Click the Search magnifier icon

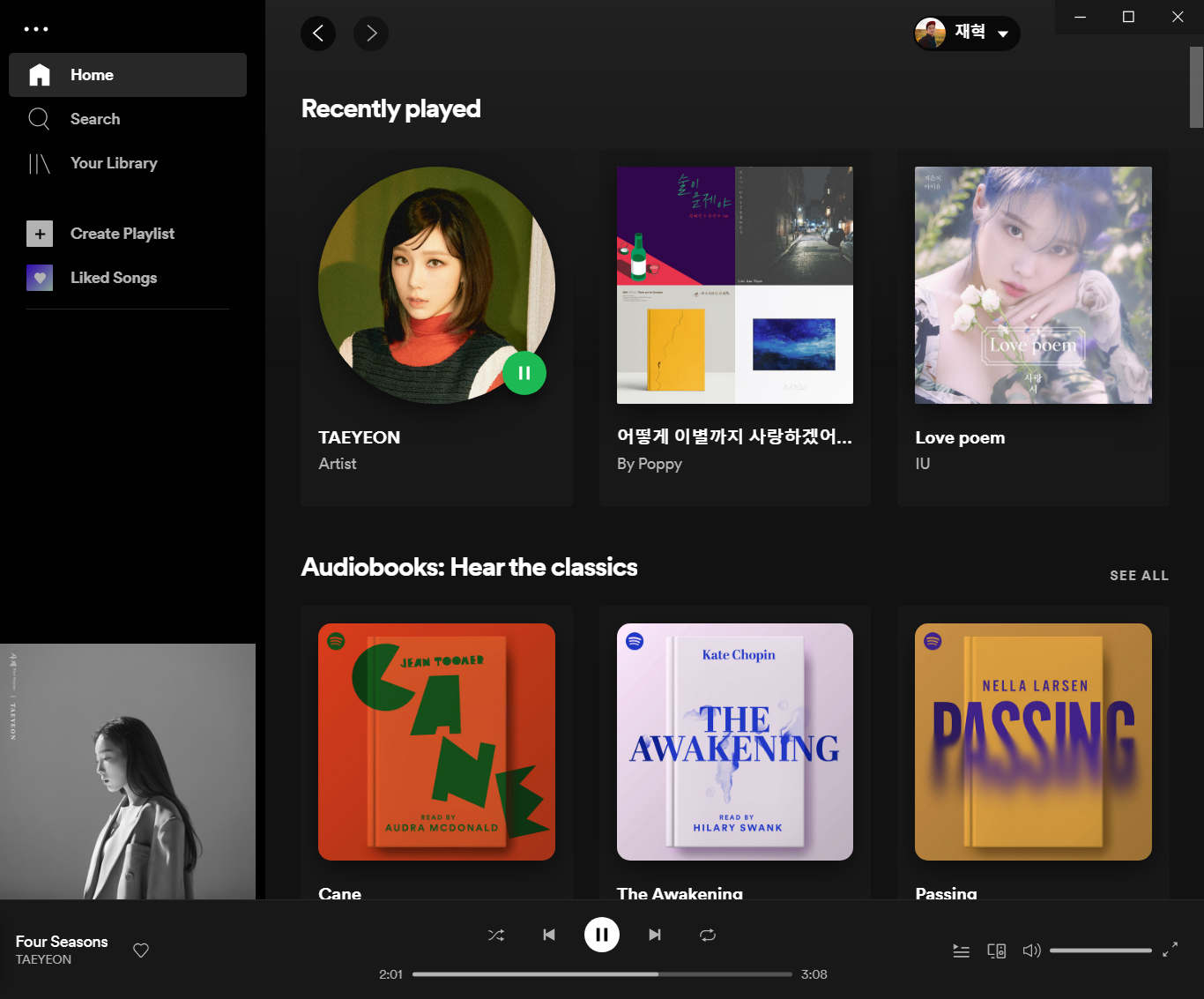coord(40,119)
